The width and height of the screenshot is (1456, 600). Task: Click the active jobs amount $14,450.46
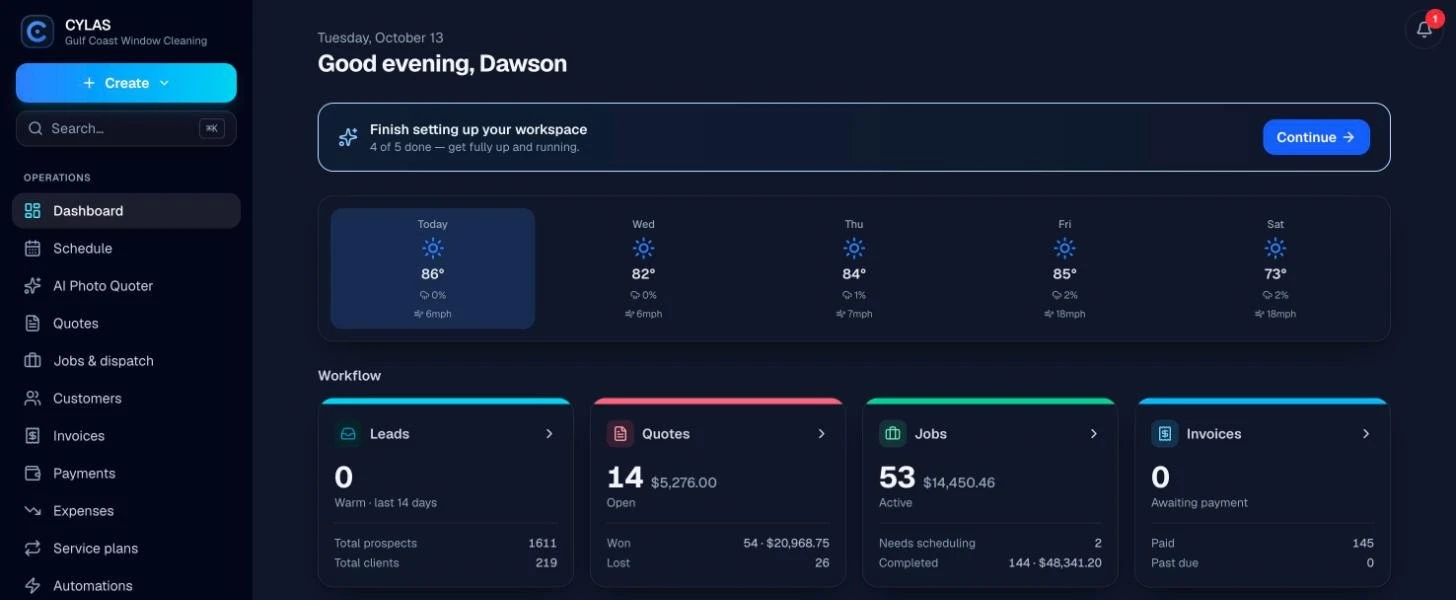click(x=959, y=482)
